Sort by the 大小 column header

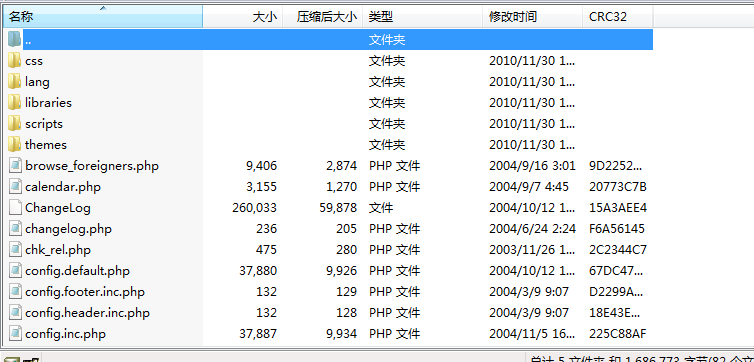(243, 17)
